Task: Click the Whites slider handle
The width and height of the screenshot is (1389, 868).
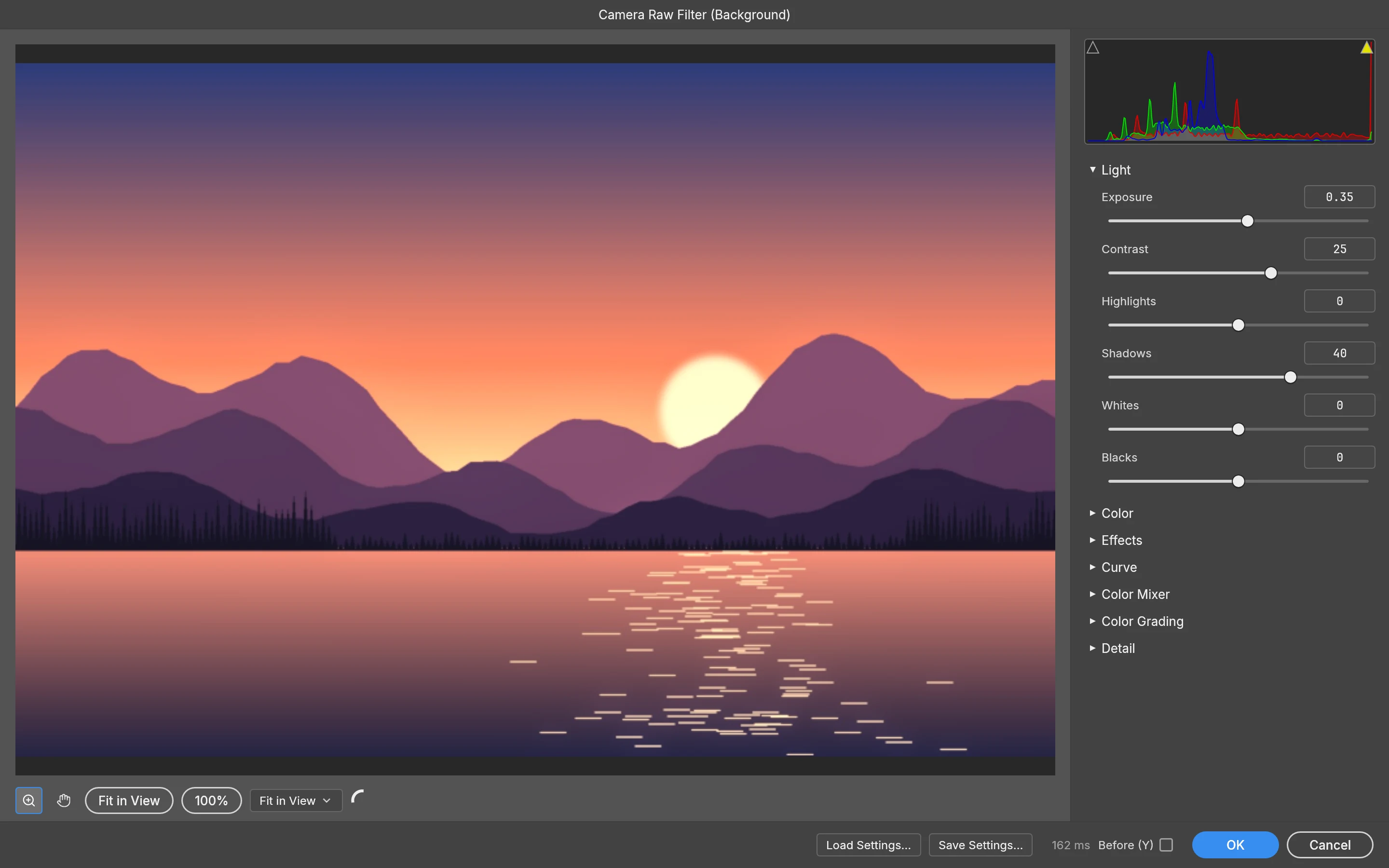Action: click(x=1239, y=429)
